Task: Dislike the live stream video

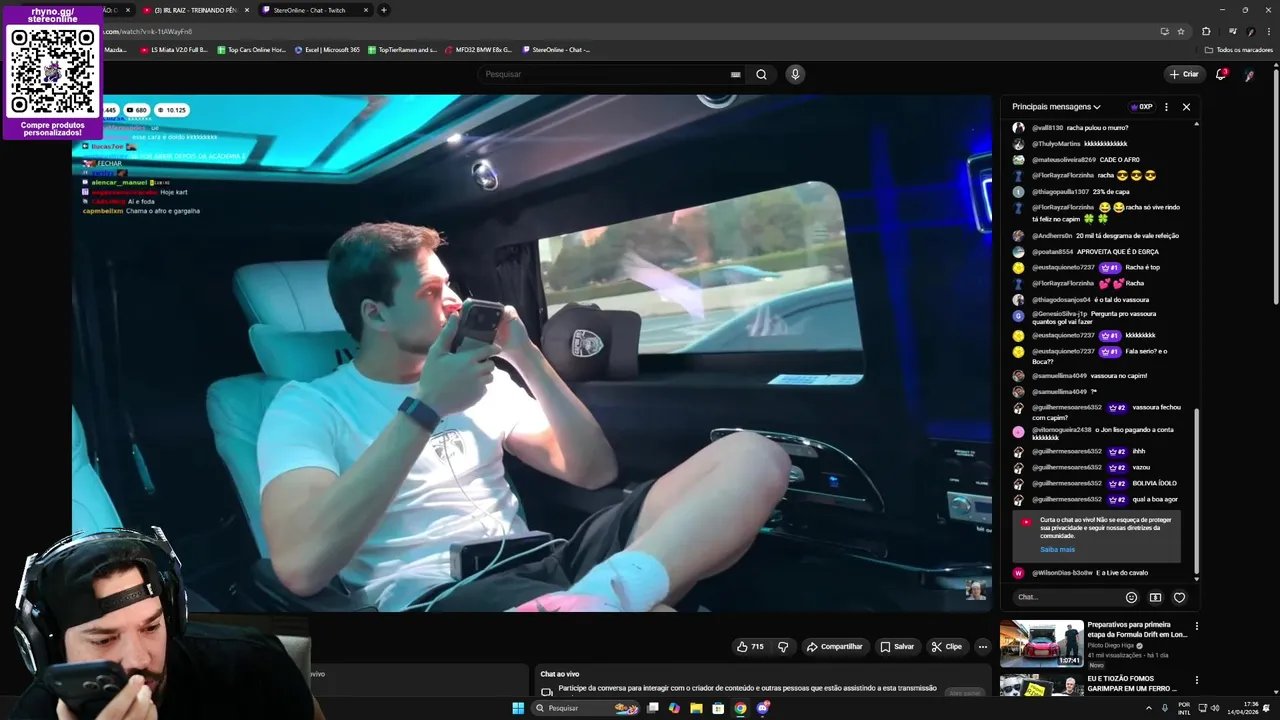Action: 783,647
